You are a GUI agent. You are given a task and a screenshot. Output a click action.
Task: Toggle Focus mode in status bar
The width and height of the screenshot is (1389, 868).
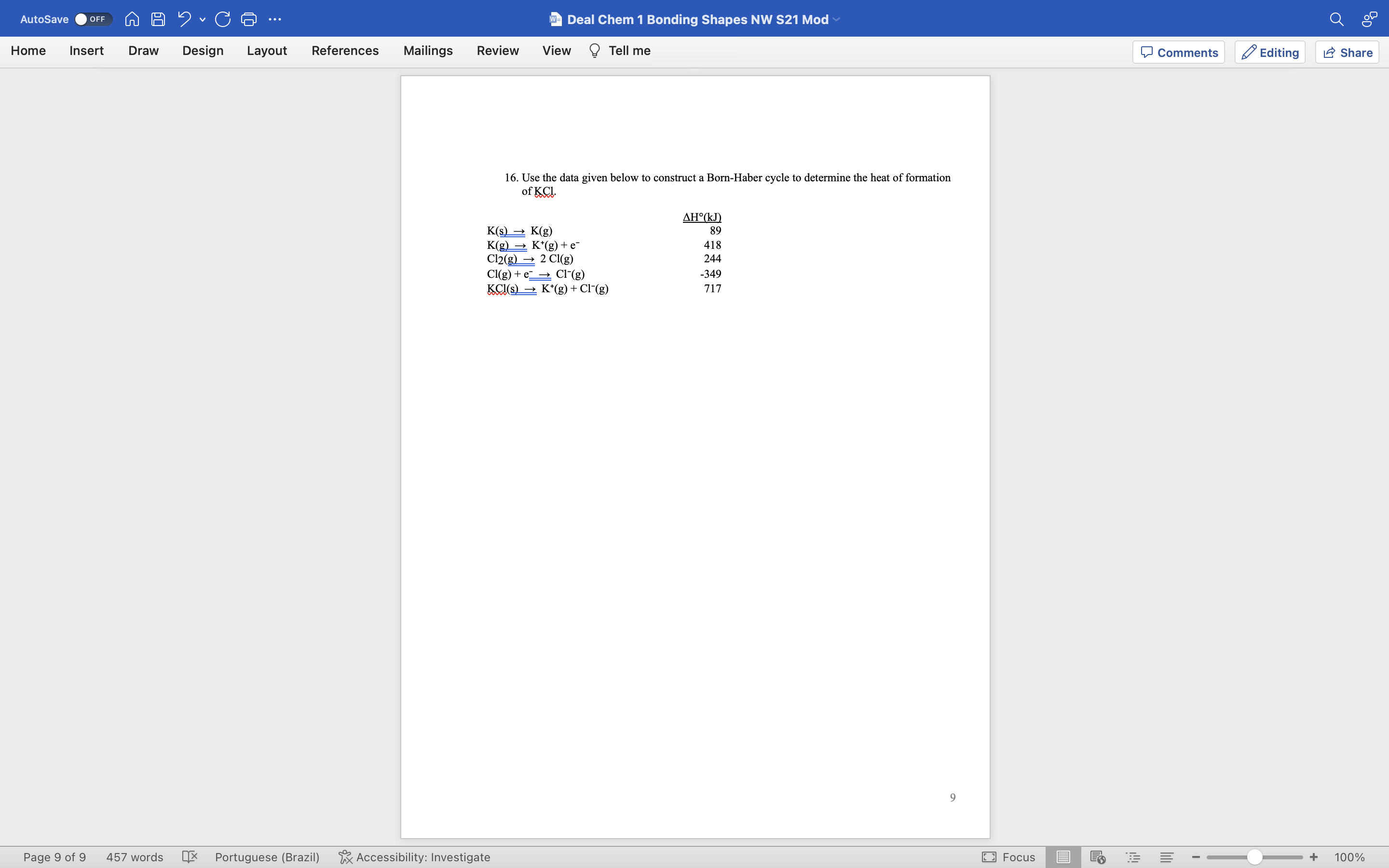coord(1008,856)
